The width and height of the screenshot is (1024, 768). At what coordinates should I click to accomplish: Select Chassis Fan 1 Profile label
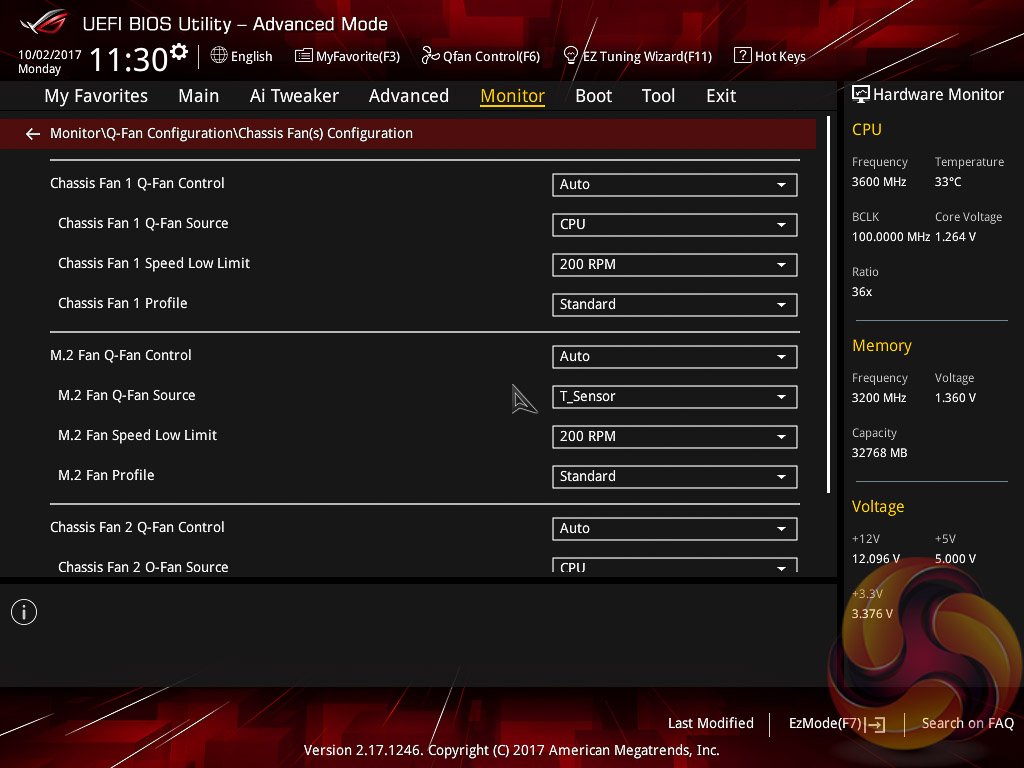click(x=123, y=303)
